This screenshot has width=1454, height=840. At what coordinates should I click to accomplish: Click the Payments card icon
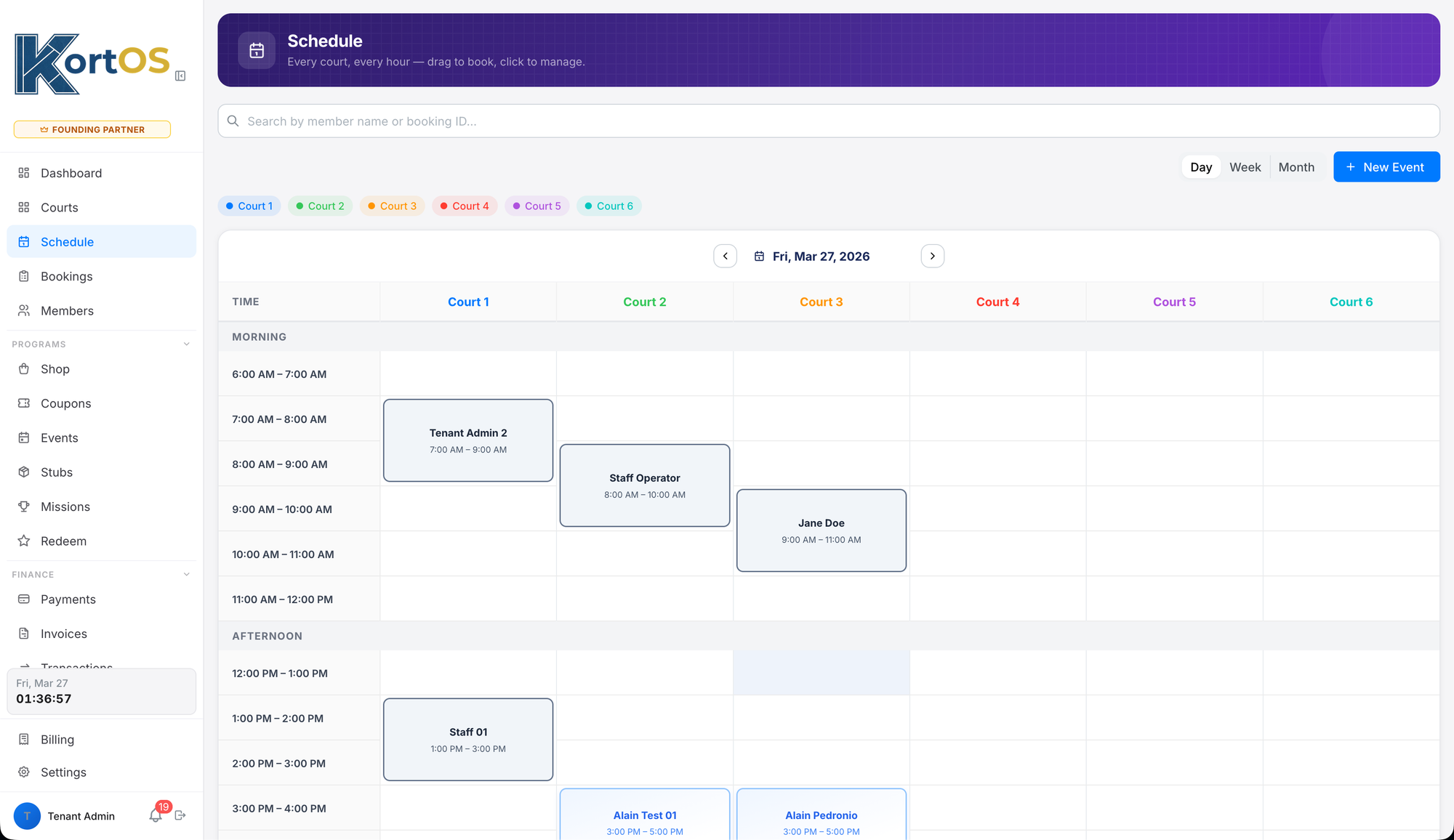coord(24,599)
